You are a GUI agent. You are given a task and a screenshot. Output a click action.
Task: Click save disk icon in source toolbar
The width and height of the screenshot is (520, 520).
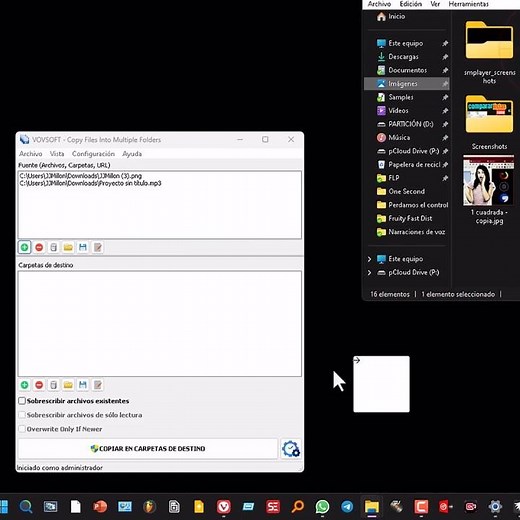pos(83,247)
